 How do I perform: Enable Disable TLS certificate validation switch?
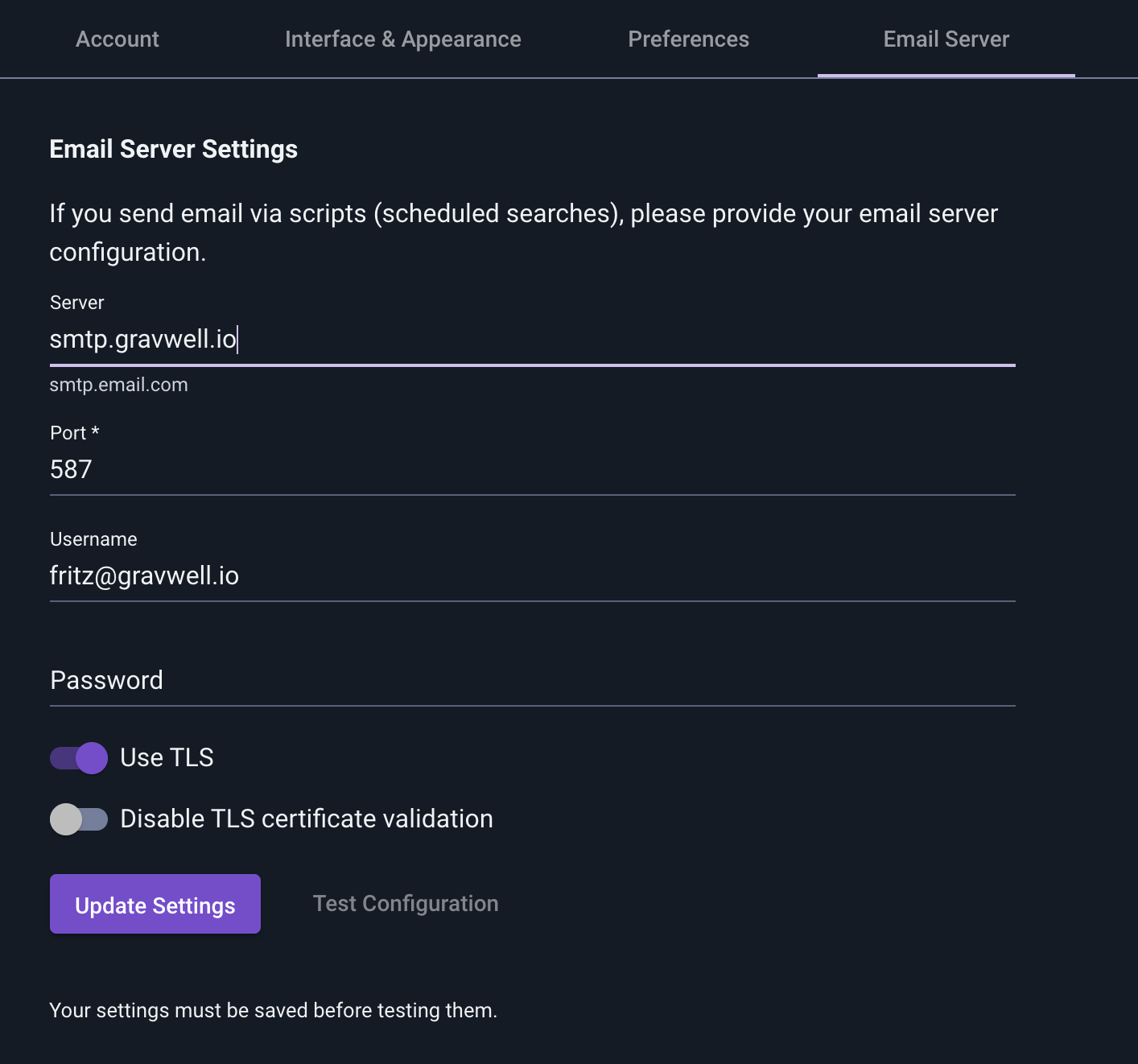pos(79,819)
